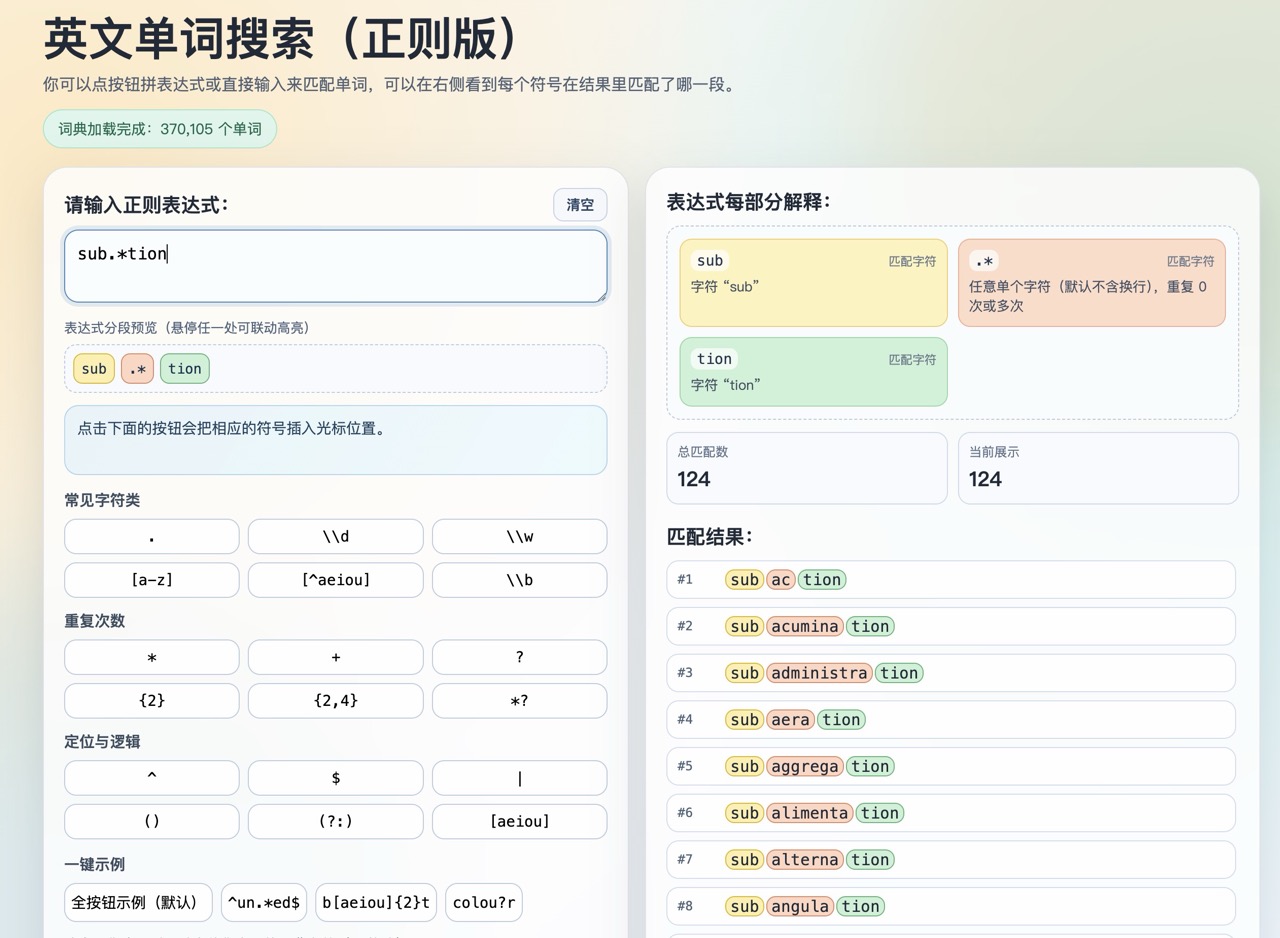Insert the asterisk repetition button

151,658
